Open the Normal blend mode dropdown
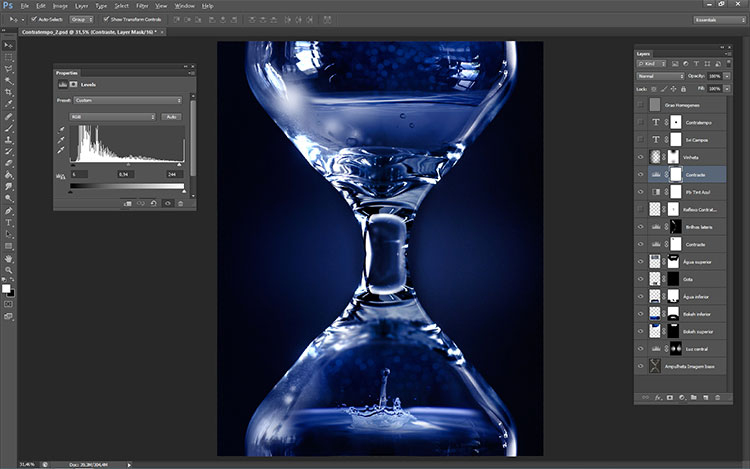 pyautogui.click(x=661, y=76)
